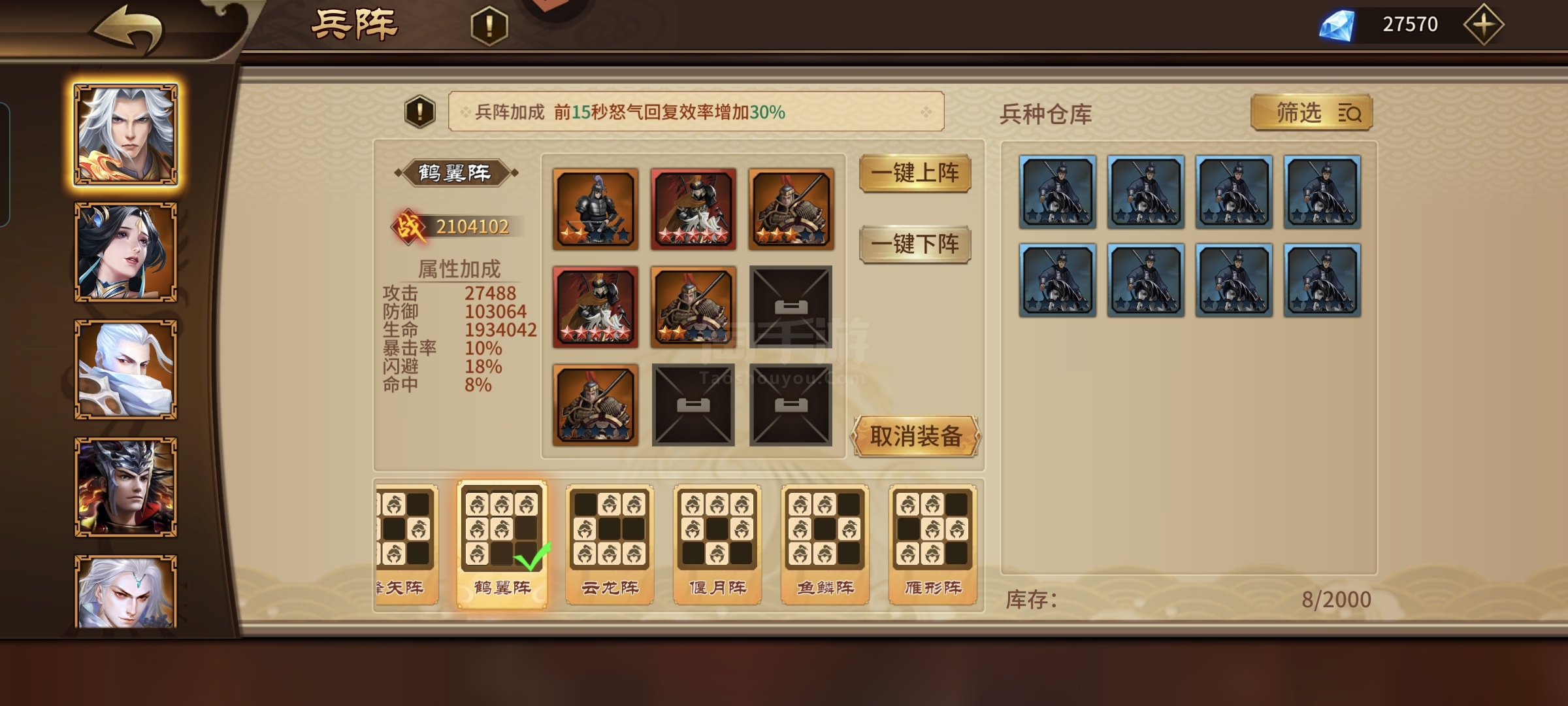This screenshot has height=706, width=1568.
Task: Select the checked 鹤翼阵 formation
Action: 502,544
